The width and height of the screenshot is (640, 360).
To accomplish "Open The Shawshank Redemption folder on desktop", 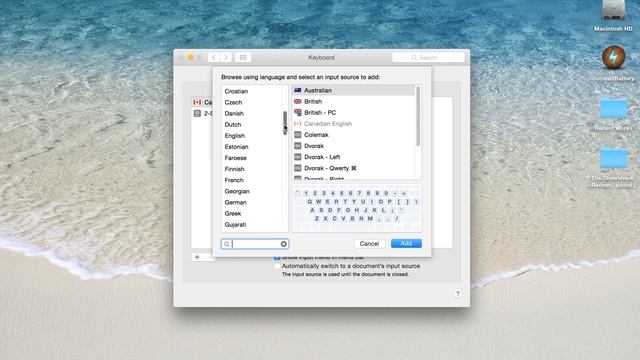I will tap(613, 159).
